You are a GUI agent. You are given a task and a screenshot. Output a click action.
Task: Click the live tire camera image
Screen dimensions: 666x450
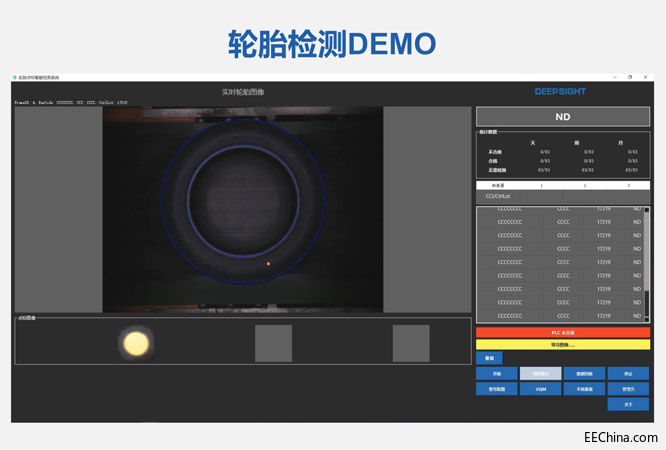[243, 209]
